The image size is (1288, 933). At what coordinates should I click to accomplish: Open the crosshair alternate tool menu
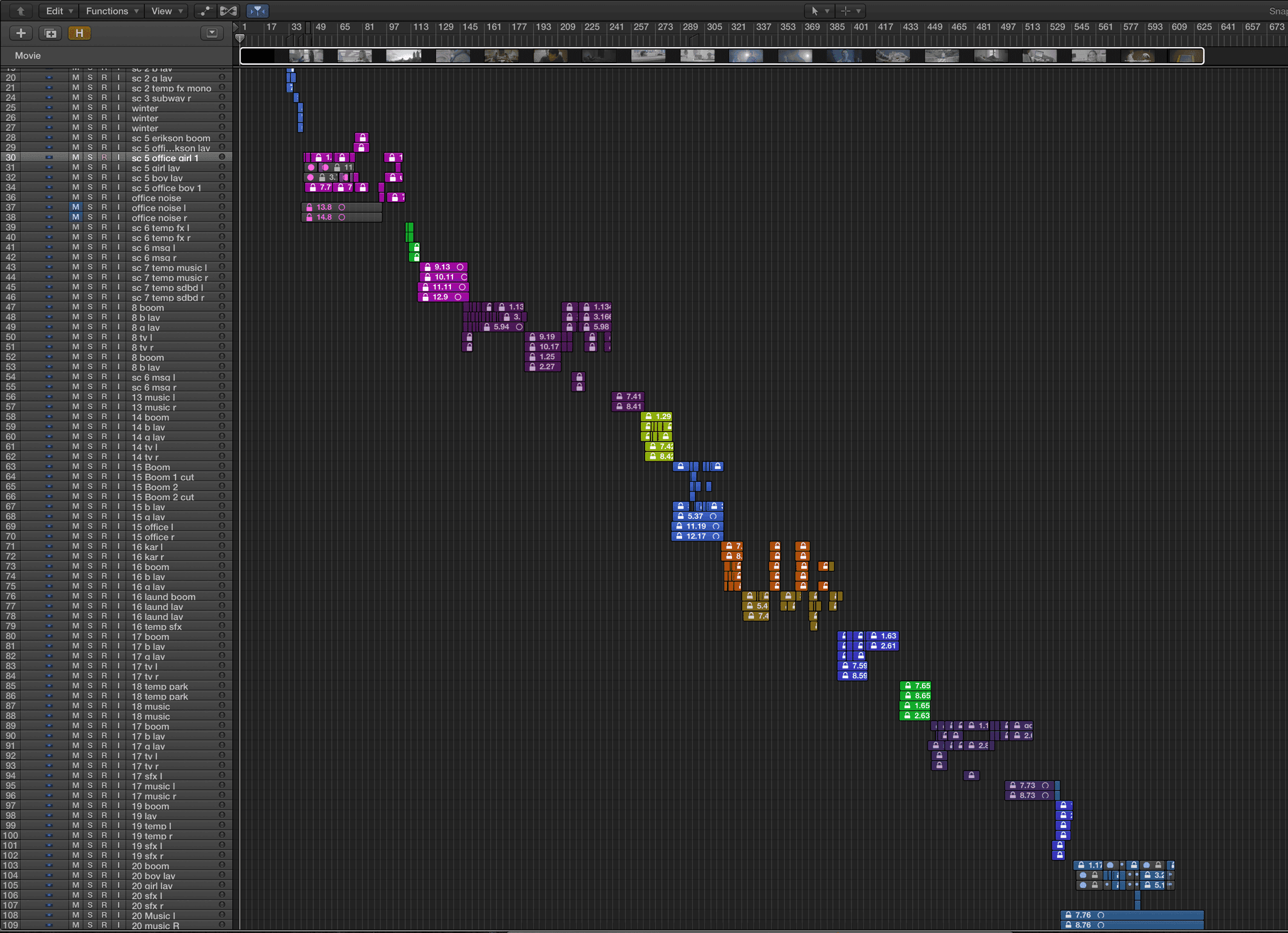click(851, 11)
